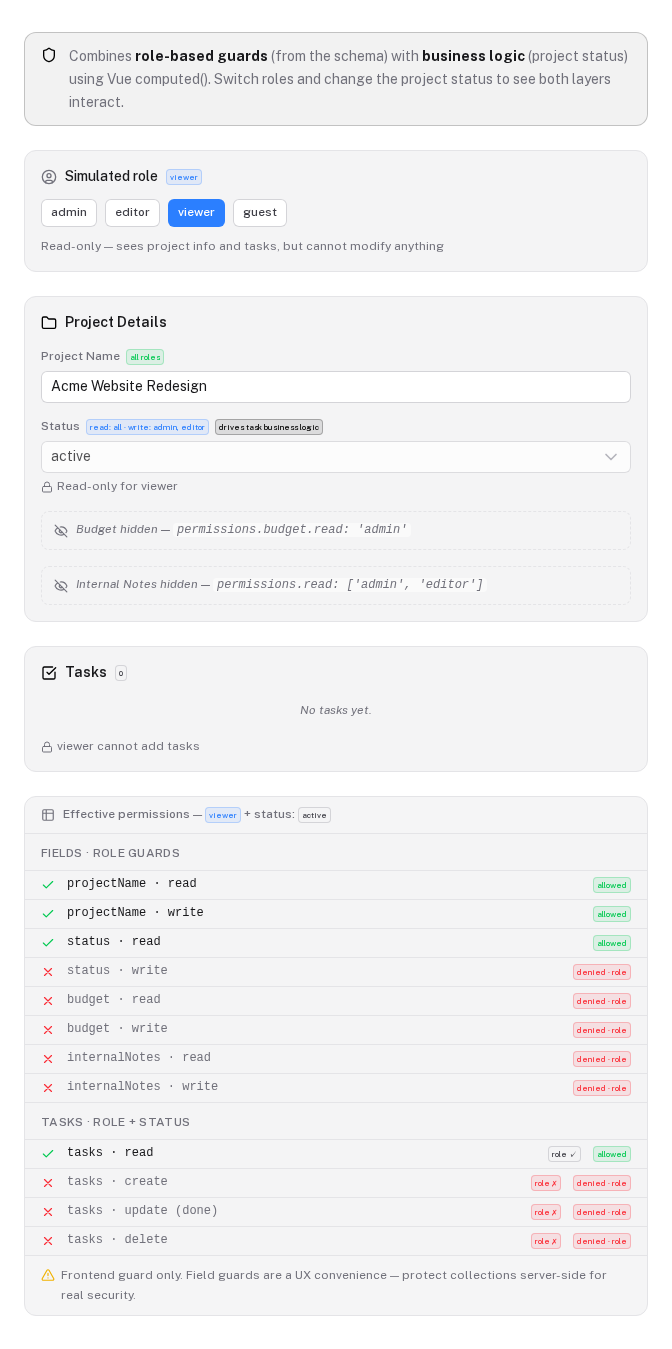Image resolution: width=672 pixels, height=1349 pixels.
Task: Click the 0 count badge beside Tasks
Action: [121, 673]
